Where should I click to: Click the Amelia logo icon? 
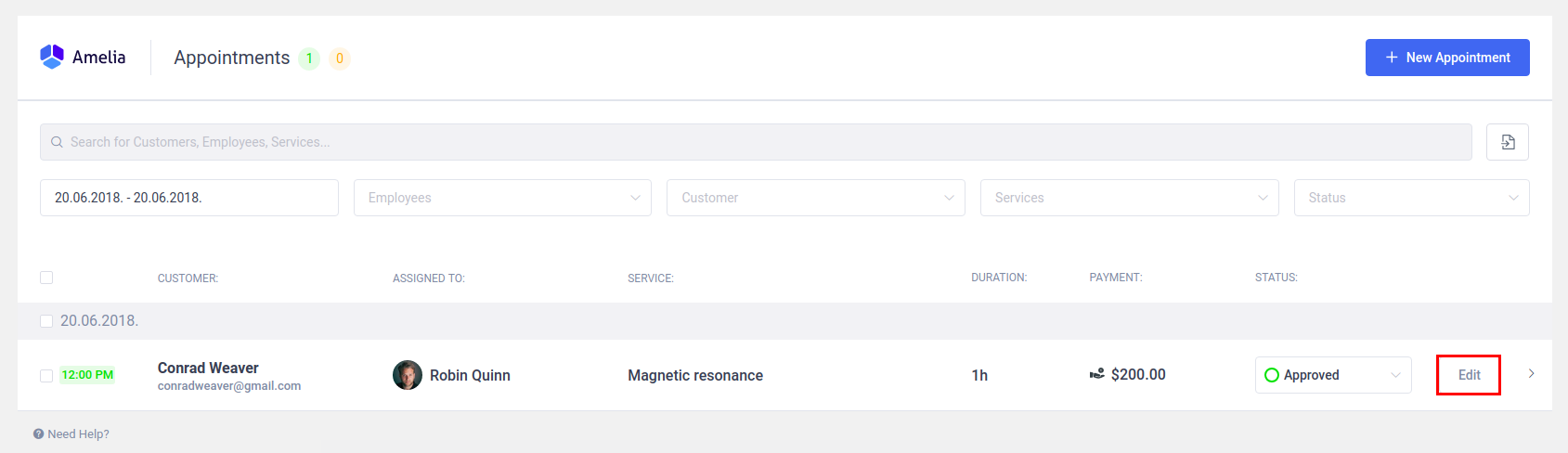(x=52, y=57)
